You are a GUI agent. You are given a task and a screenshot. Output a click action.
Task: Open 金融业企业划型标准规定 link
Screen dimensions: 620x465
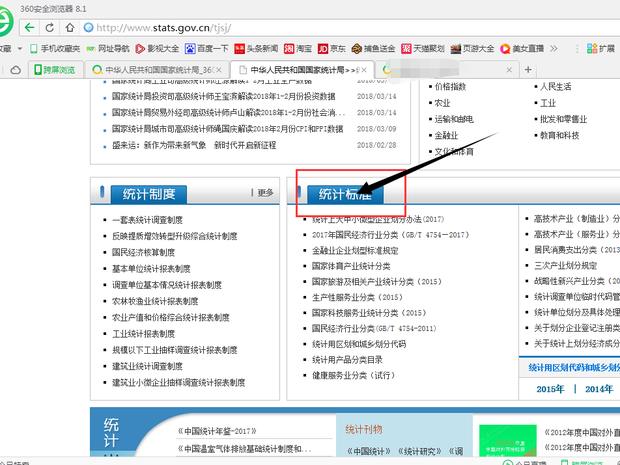pos(355,251)
